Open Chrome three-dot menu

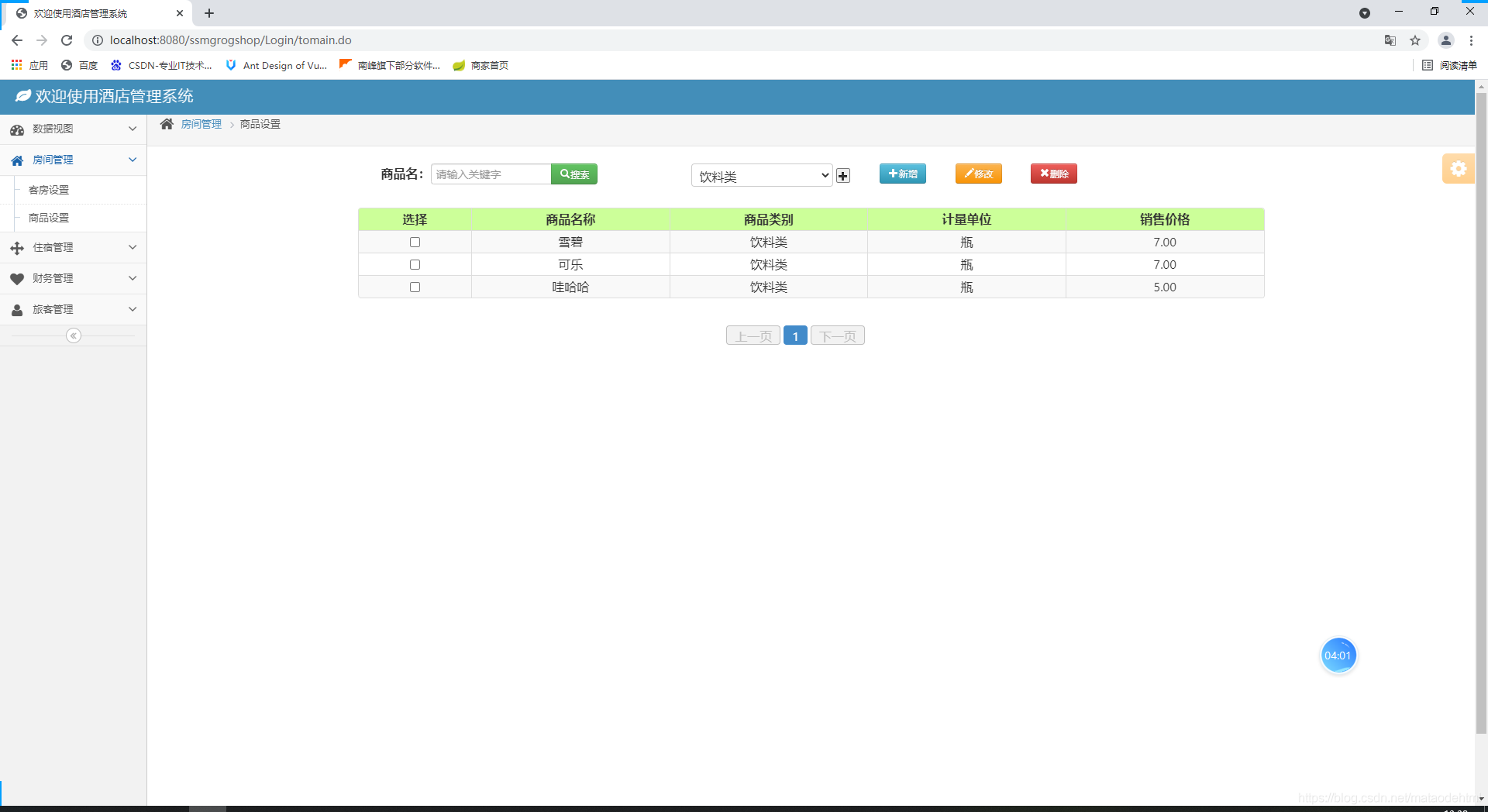coord(1471,40)
